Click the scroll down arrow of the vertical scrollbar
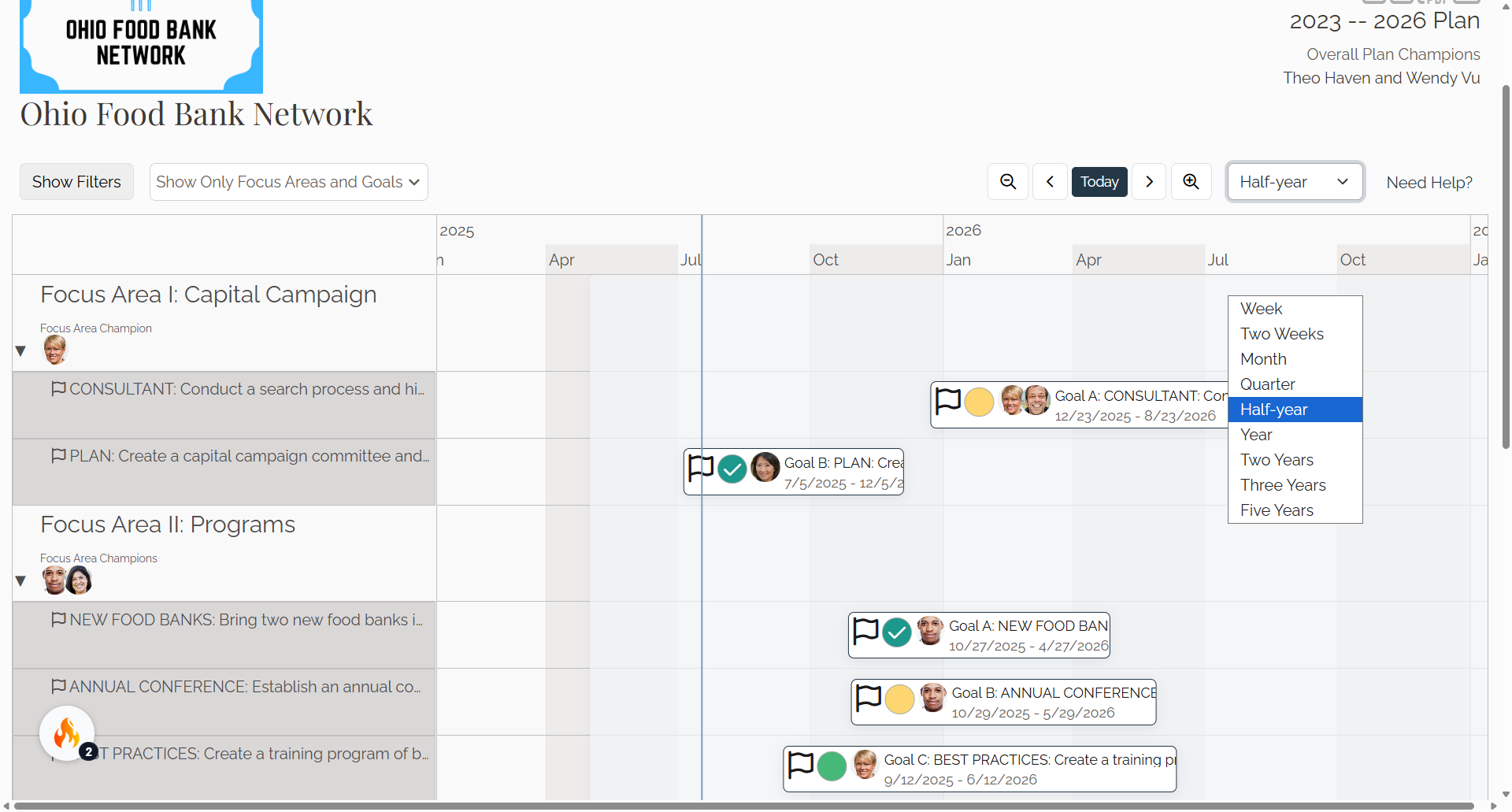Image resolution: width=1512 pixels, height=812 pixels. pos(1506,795)
